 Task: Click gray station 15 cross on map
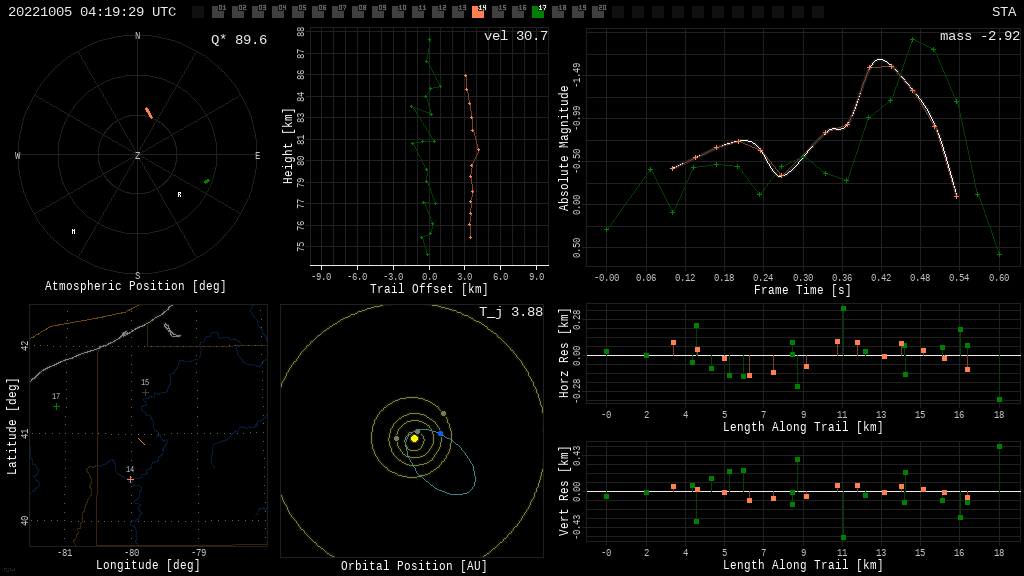pos(145,392)
